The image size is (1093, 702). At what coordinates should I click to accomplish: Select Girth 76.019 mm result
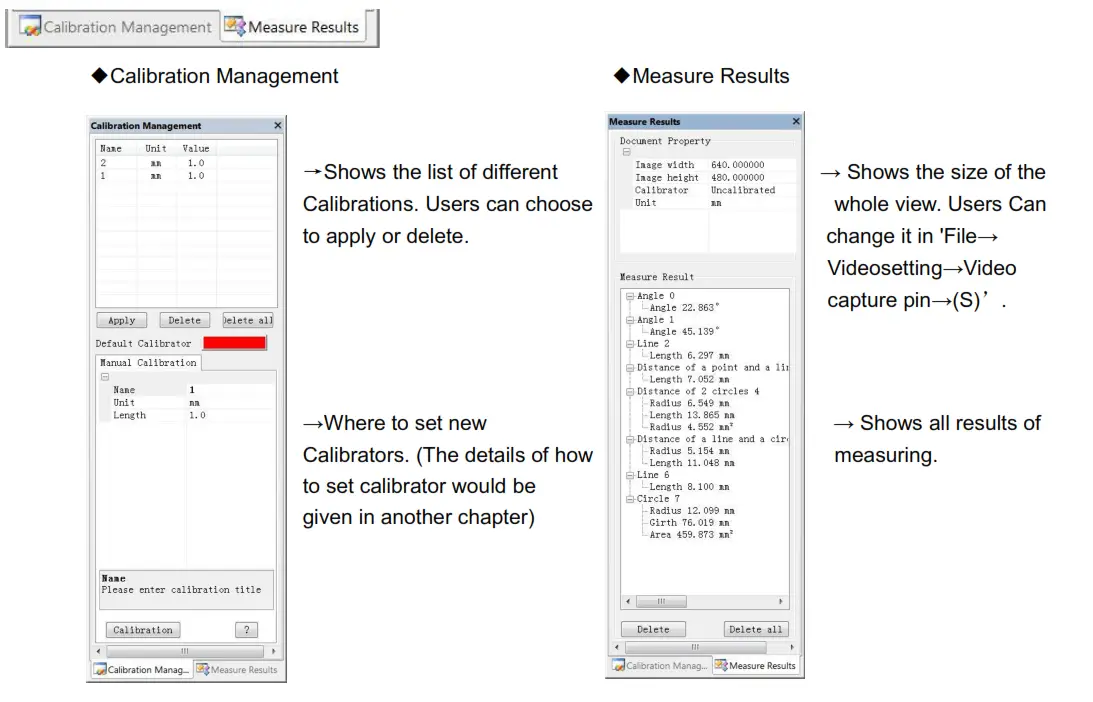tap(689, 522)
